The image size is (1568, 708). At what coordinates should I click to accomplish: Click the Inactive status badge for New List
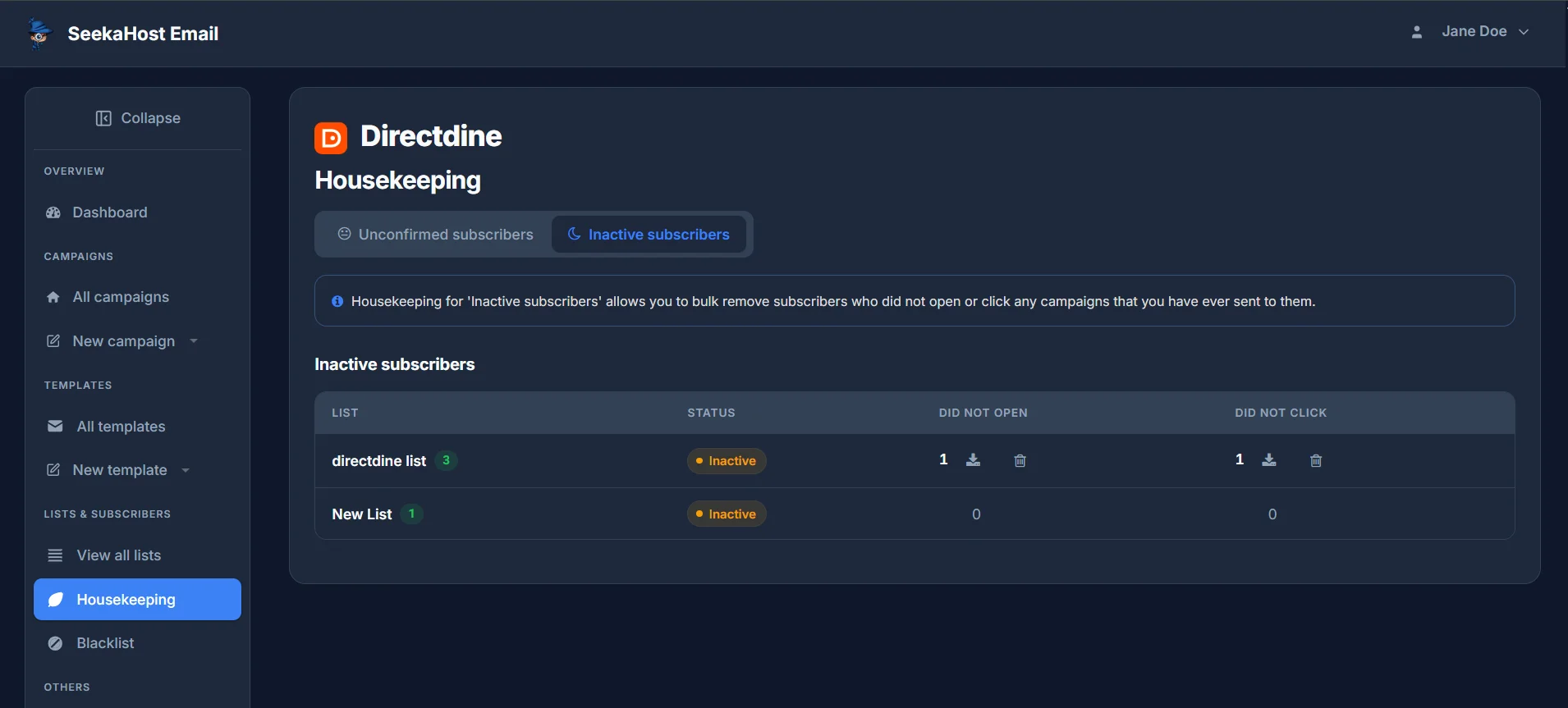[727, 514]
